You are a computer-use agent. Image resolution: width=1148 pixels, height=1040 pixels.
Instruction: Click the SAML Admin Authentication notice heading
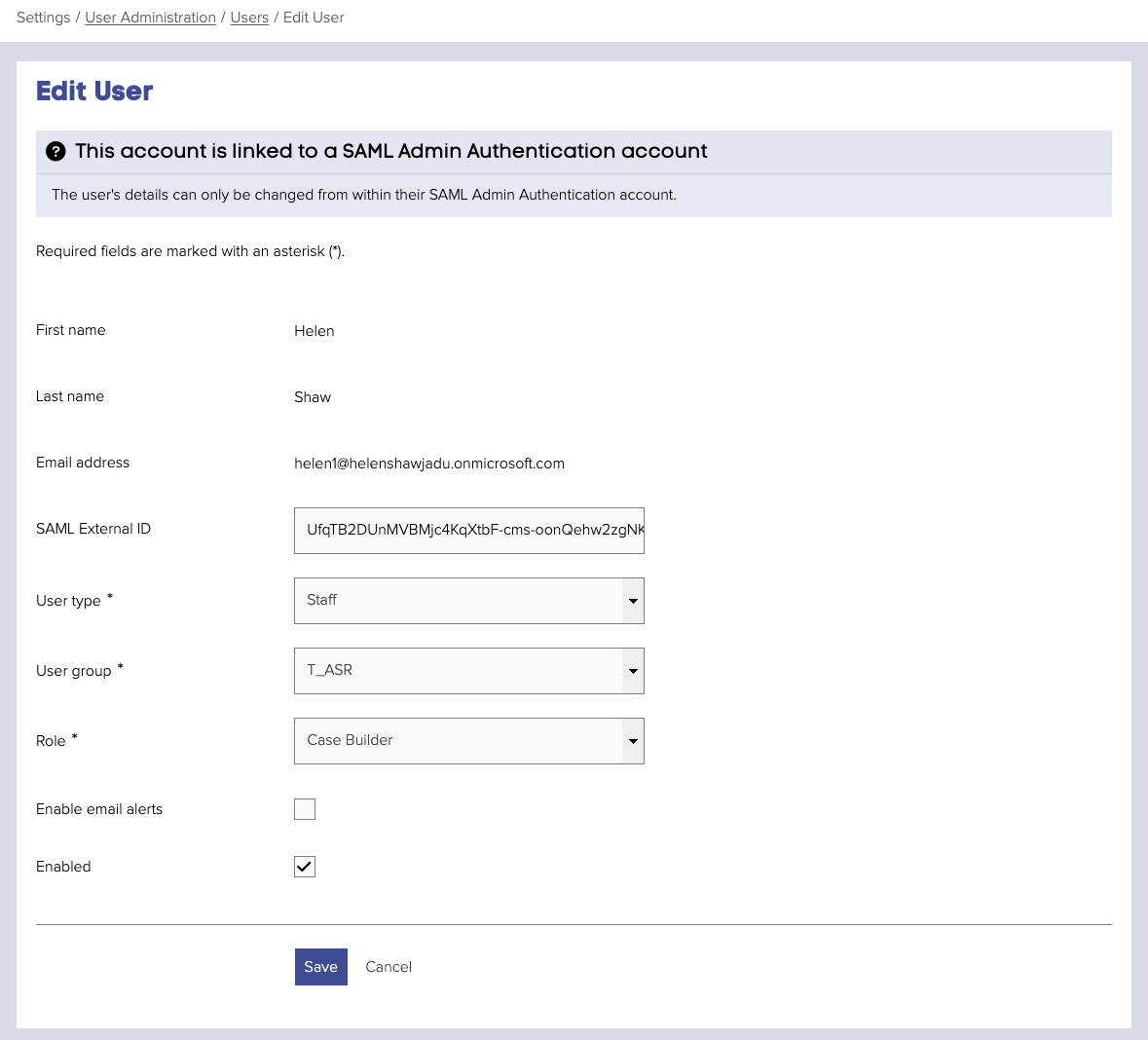(391, 151)
